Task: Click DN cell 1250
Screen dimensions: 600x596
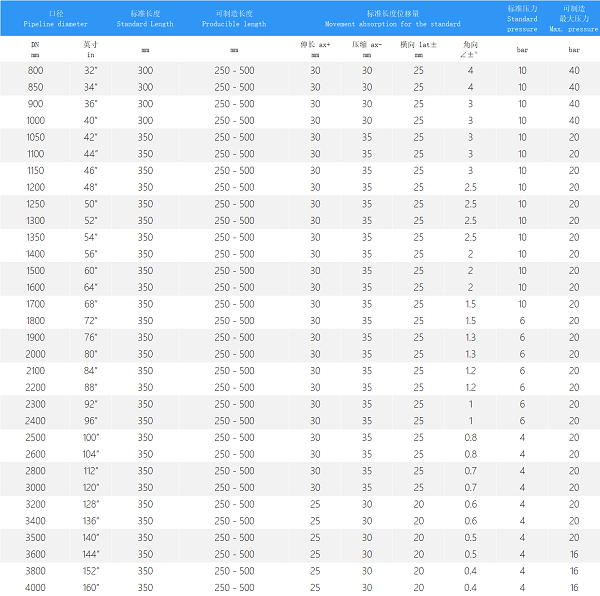Action: coord(35,204)
